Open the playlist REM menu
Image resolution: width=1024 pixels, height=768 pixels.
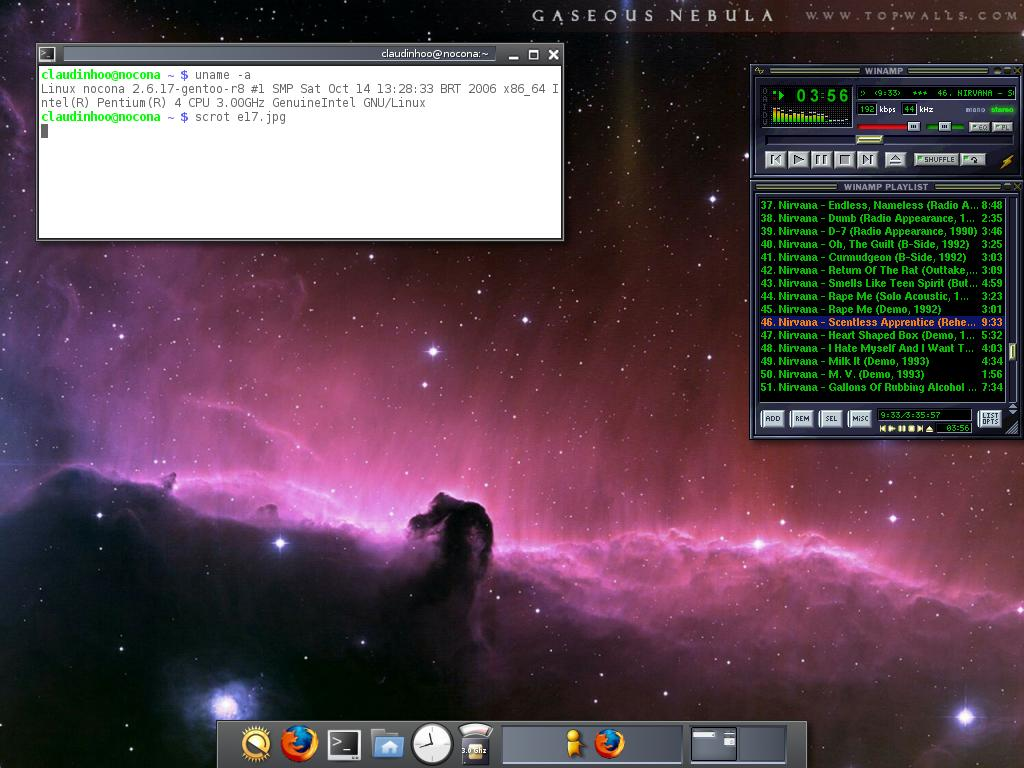tap(802, 419)
